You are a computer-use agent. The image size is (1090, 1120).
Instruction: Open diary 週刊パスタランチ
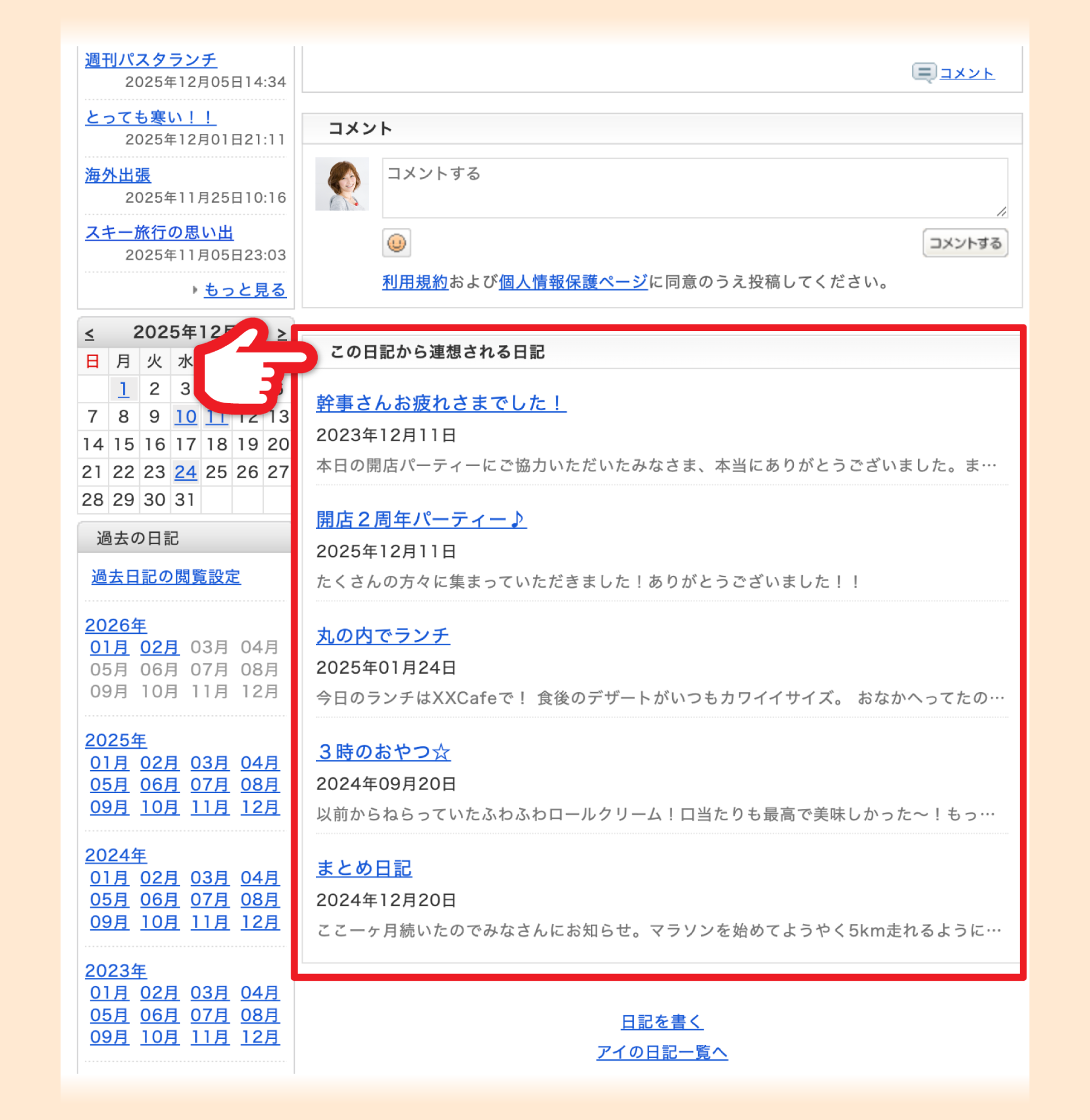point(151,59)
